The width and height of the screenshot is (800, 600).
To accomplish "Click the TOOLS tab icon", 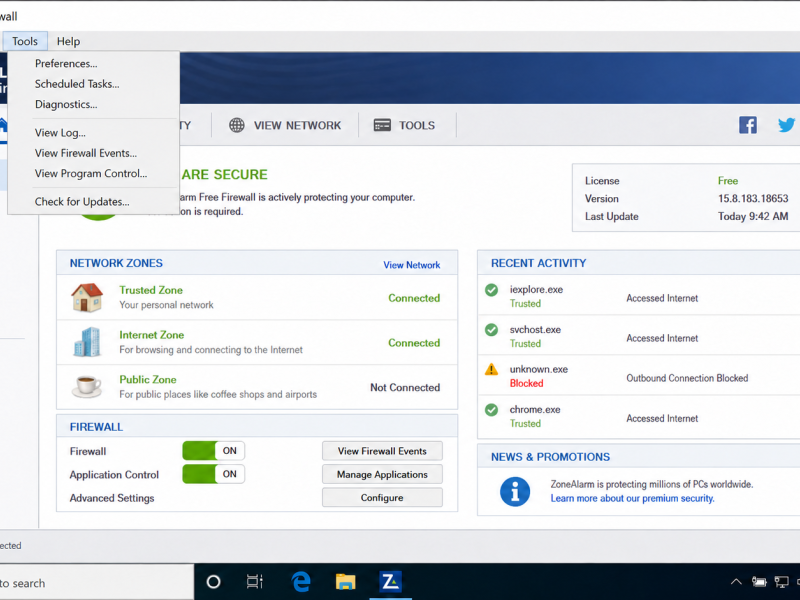I will pyautogui.click(x=382, y=125).
